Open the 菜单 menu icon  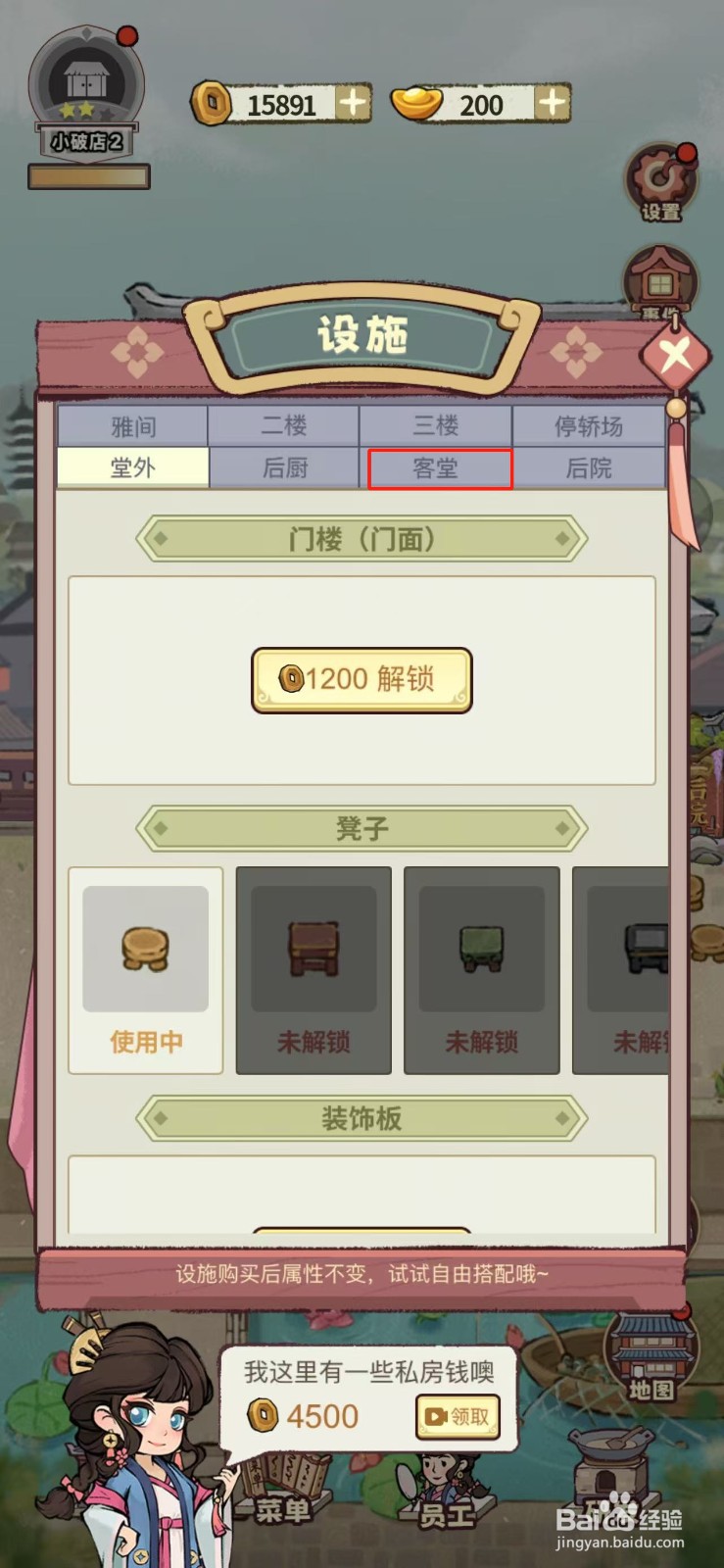click(282, 1490)
